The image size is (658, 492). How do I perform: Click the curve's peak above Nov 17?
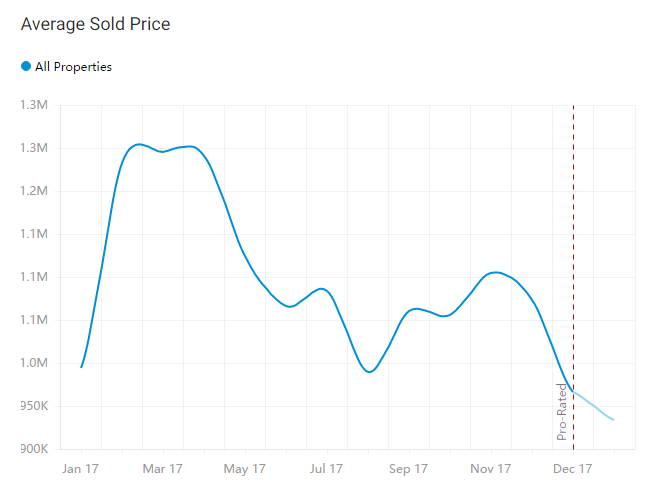pos(495,272)
